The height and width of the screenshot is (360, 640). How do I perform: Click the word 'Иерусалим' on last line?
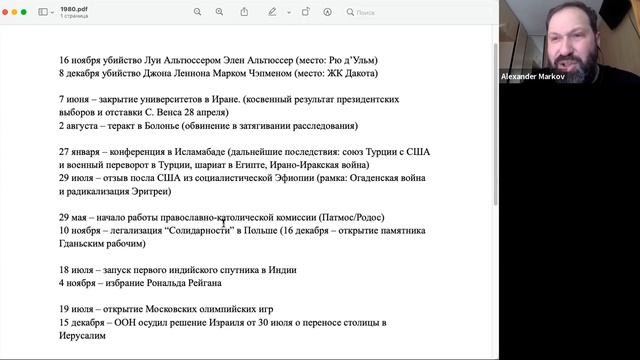point(82,336)
